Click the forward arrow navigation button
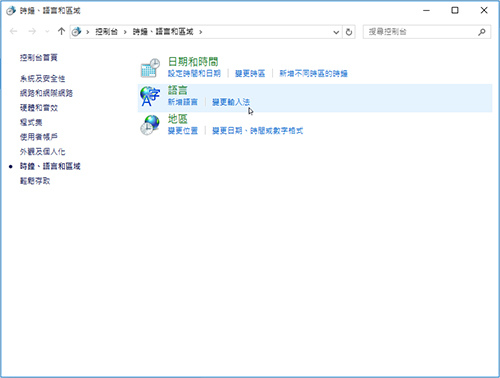500x378 pixels. pos(32,32)
